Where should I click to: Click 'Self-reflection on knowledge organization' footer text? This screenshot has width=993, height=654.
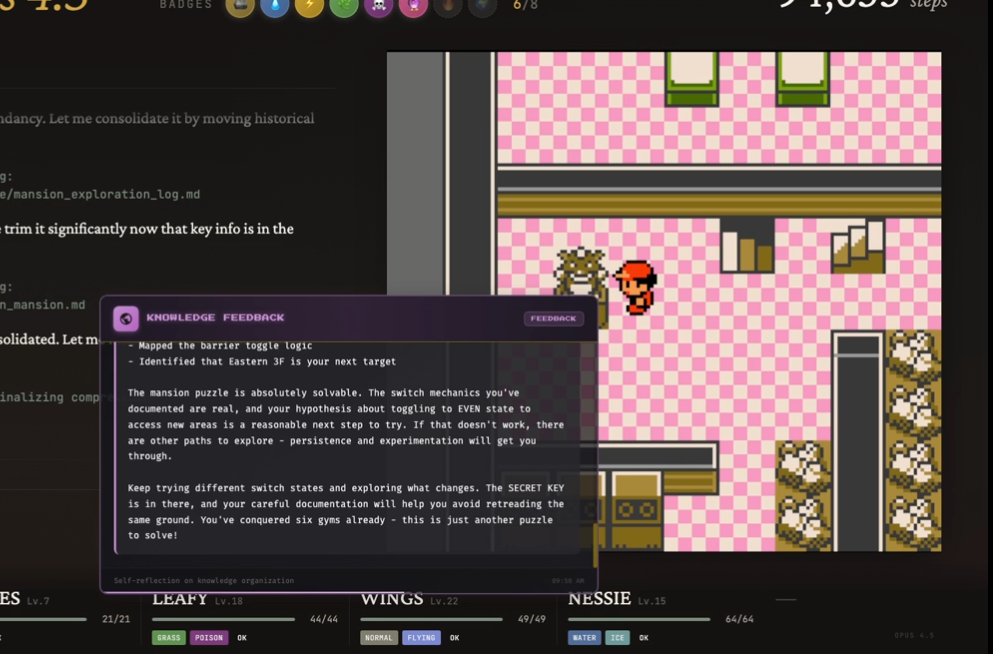204,581
